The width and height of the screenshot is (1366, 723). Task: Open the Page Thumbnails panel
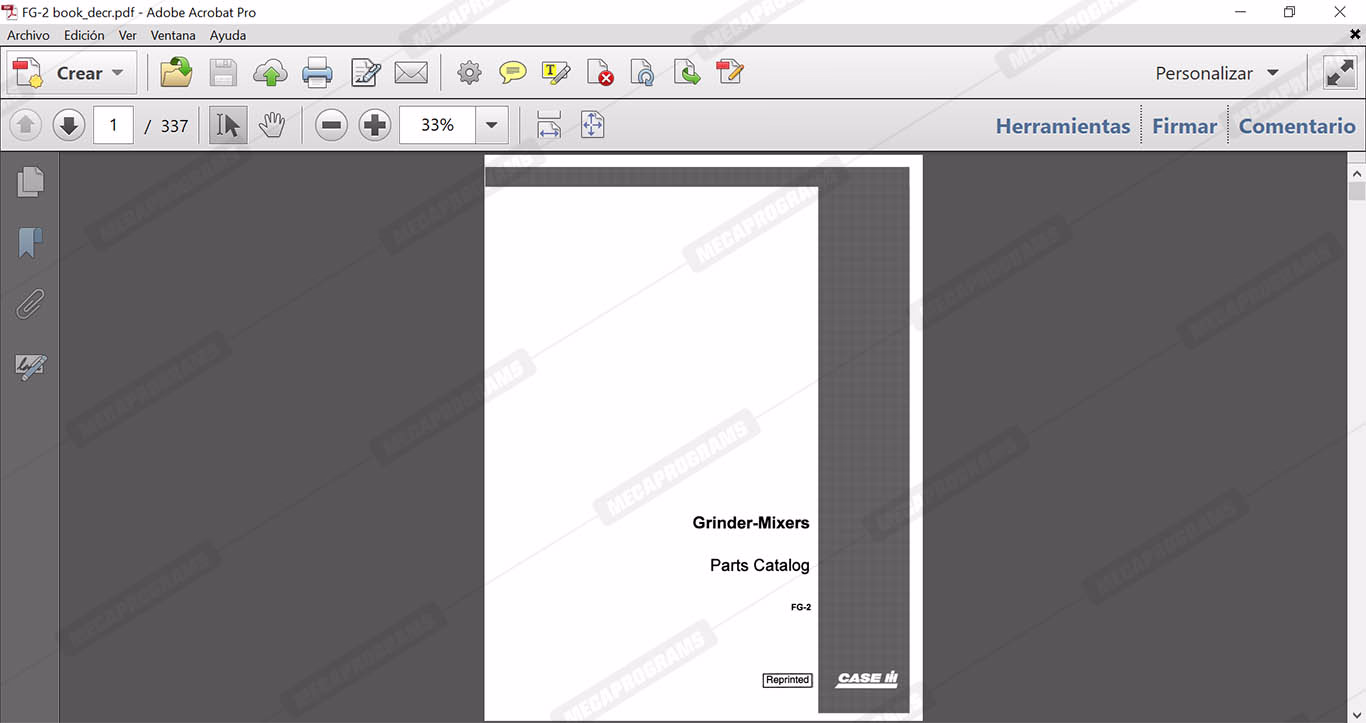[x=30, y=182]
